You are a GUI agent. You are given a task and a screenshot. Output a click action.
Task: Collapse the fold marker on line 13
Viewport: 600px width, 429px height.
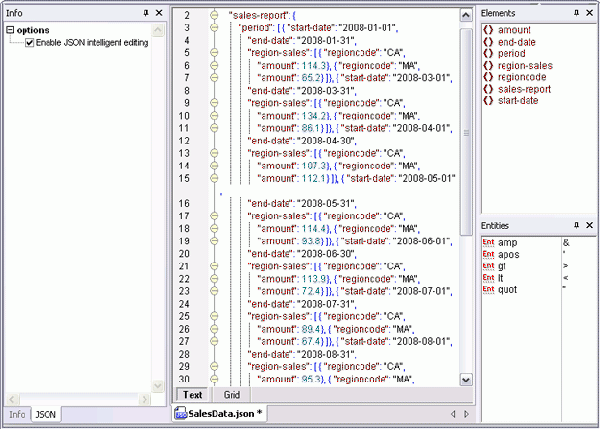point(214,153)
